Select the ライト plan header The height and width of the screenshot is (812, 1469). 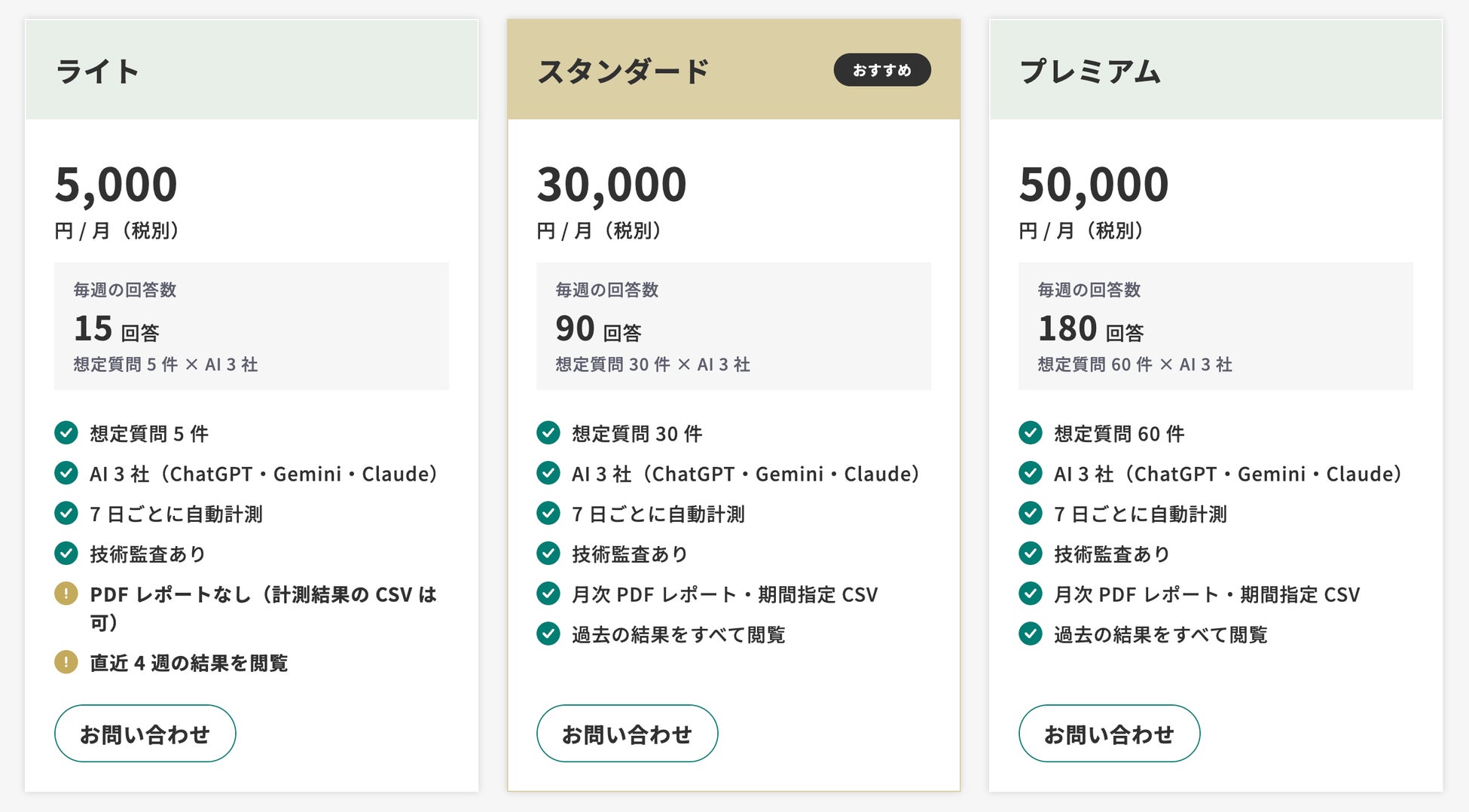click(252, 70)
